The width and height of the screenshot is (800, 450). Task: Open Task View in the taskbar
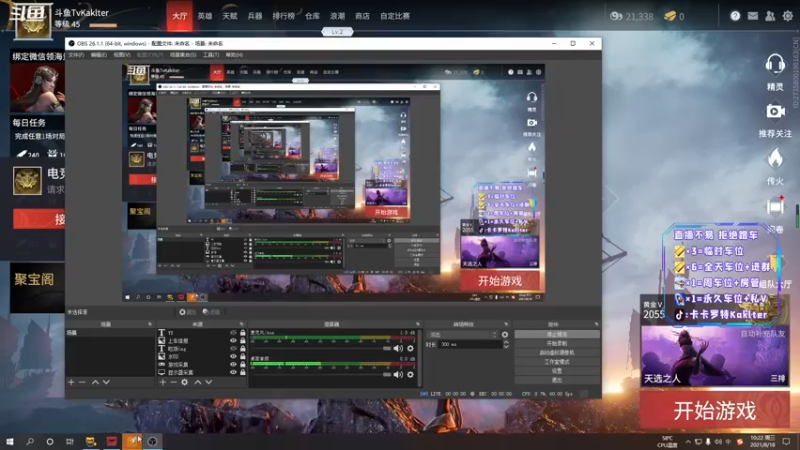[70, 441]
